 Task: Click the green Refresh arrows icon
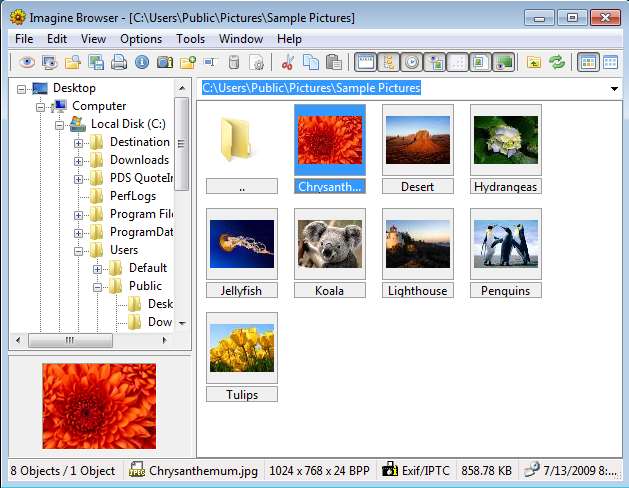[x=557, y=62]
